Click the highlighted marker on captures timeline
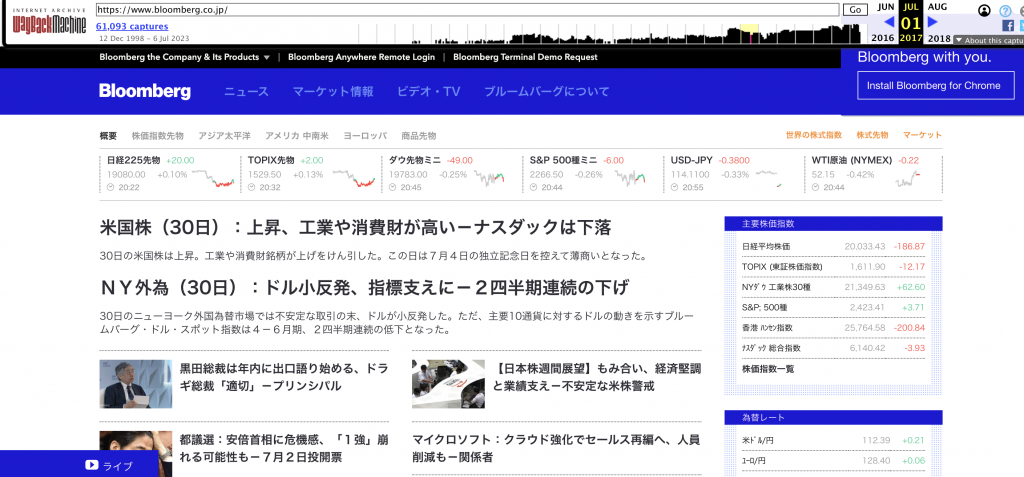This screenshot has width=1024, height=477. click(750, 33)
